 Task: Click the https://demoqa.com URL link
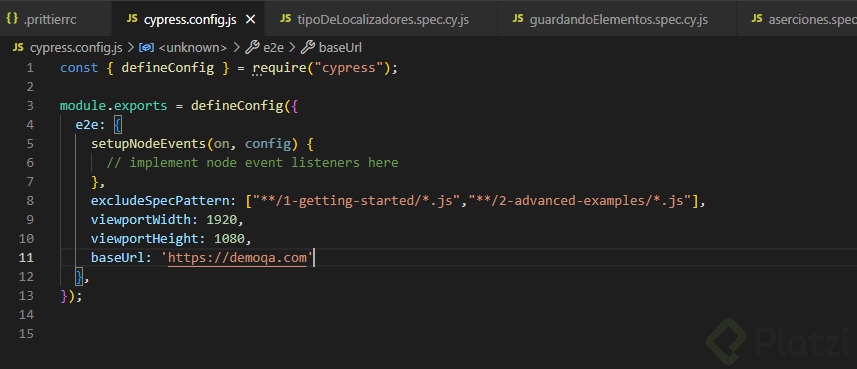(x=237, y=257)
